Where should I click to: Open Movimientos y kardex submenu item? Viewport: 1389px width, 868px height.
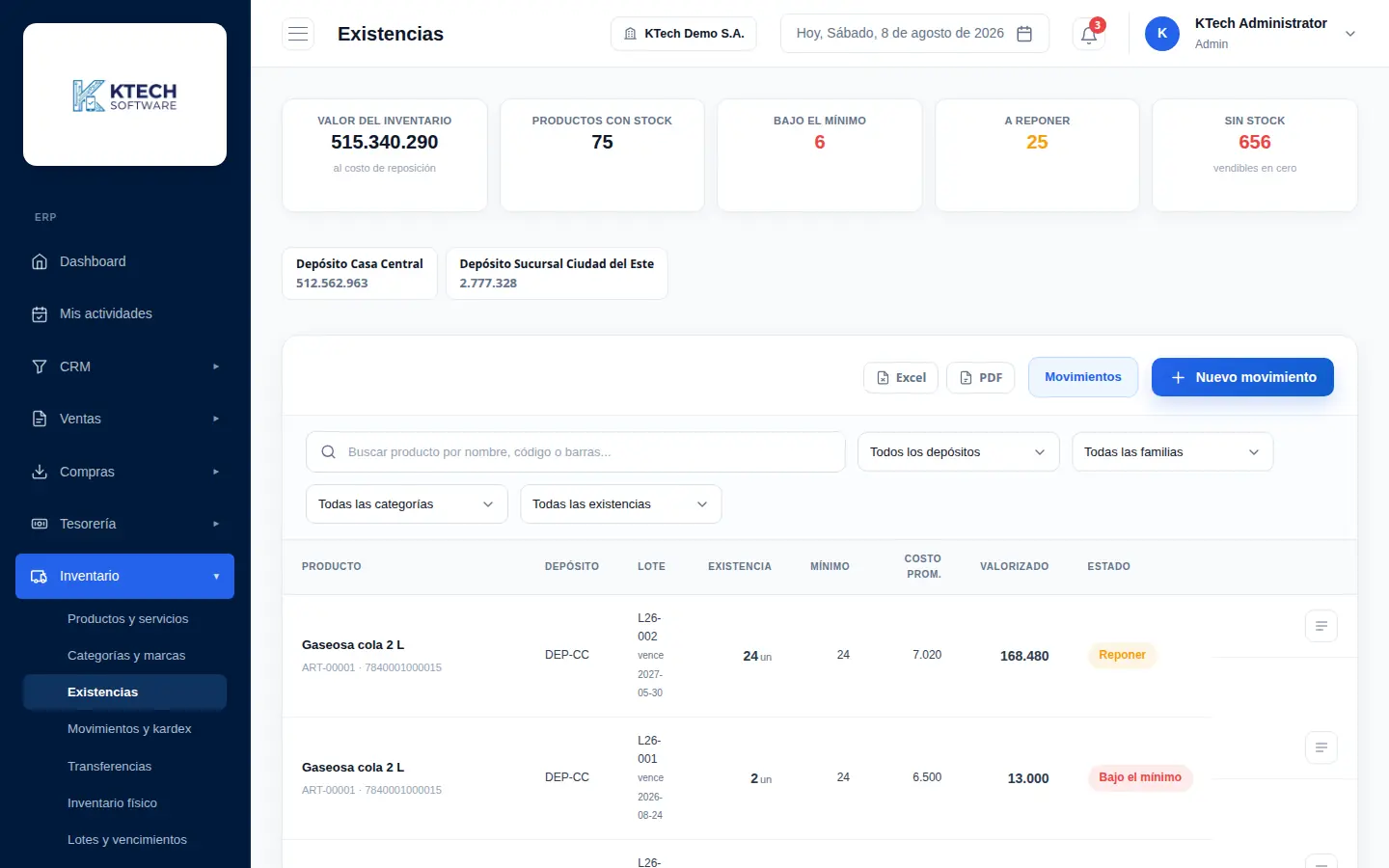point(124,729)
